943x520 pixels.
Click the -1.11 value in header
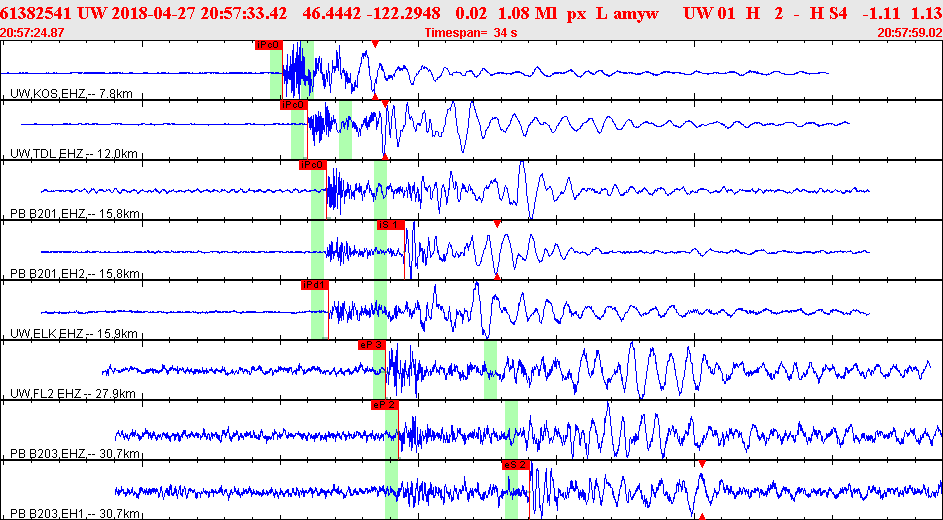coord(879,13)
